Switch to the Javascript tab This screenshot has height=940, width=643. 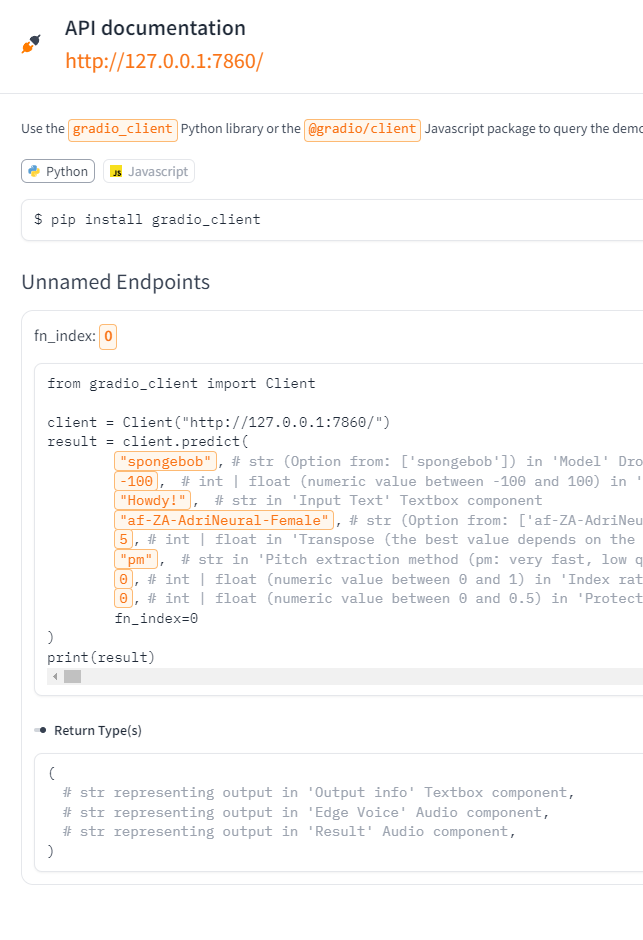point(149,171)
